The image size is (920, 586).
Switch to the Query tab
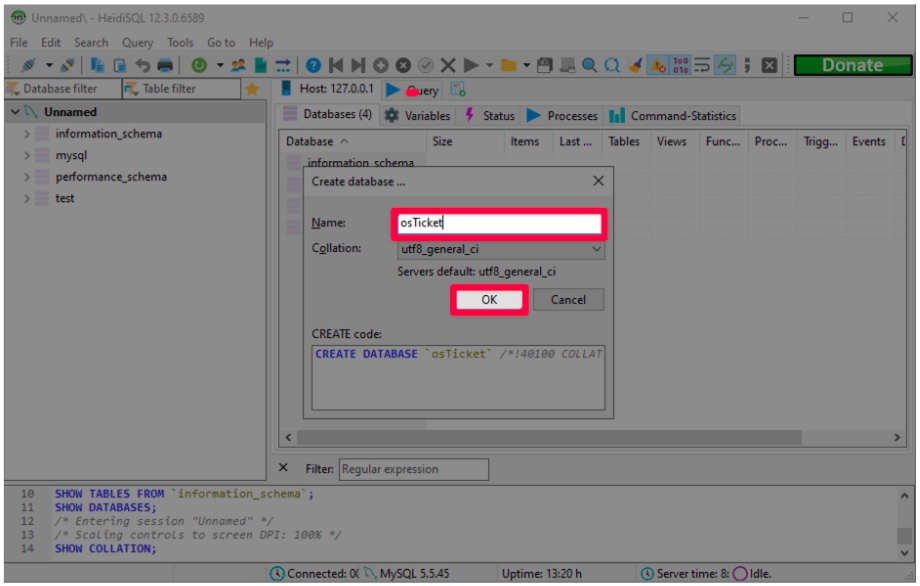point(412,90)
